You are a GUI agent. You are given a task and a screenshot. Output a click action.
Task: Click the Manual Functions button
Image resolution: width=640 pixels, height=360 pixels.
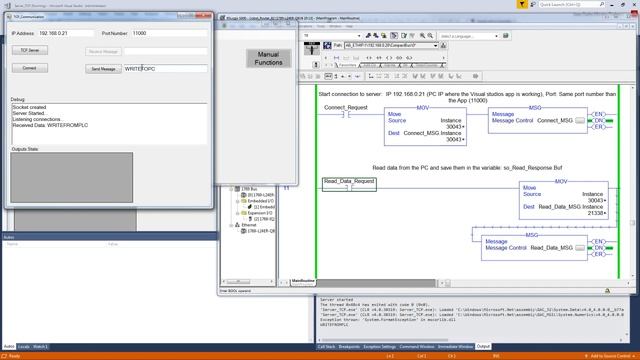[268, 58]
